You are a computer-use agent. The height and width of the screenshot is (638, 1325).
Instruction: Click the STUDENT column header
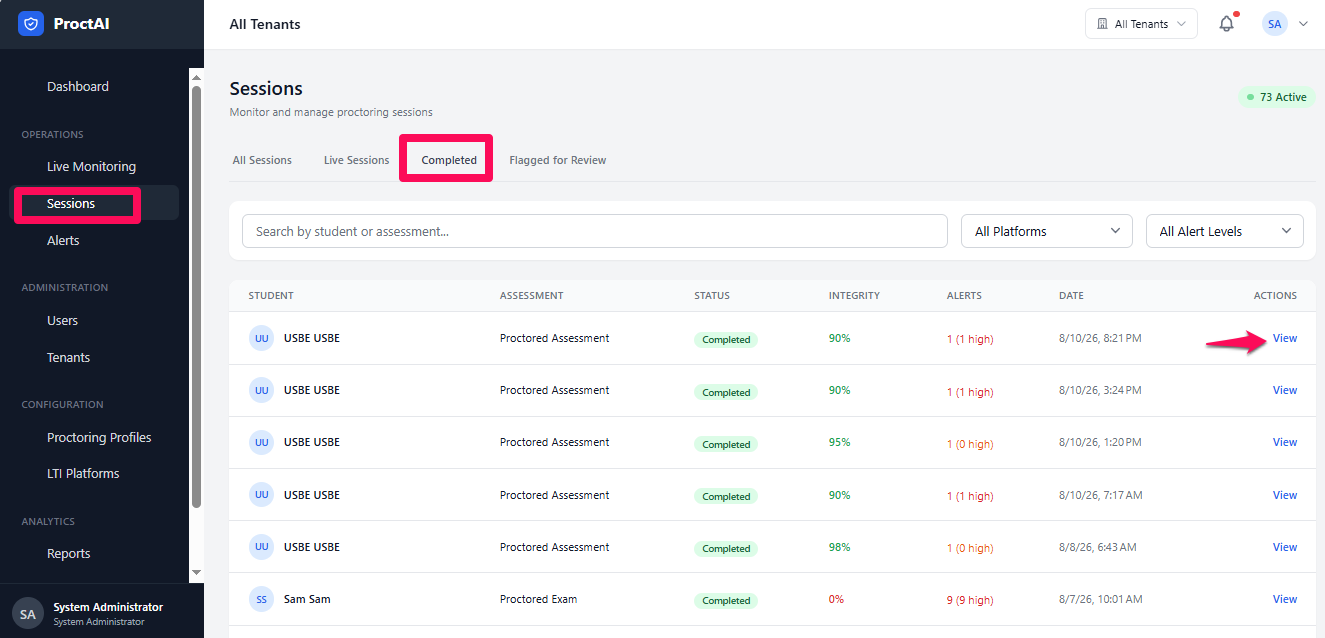click(x=271, y=296)
